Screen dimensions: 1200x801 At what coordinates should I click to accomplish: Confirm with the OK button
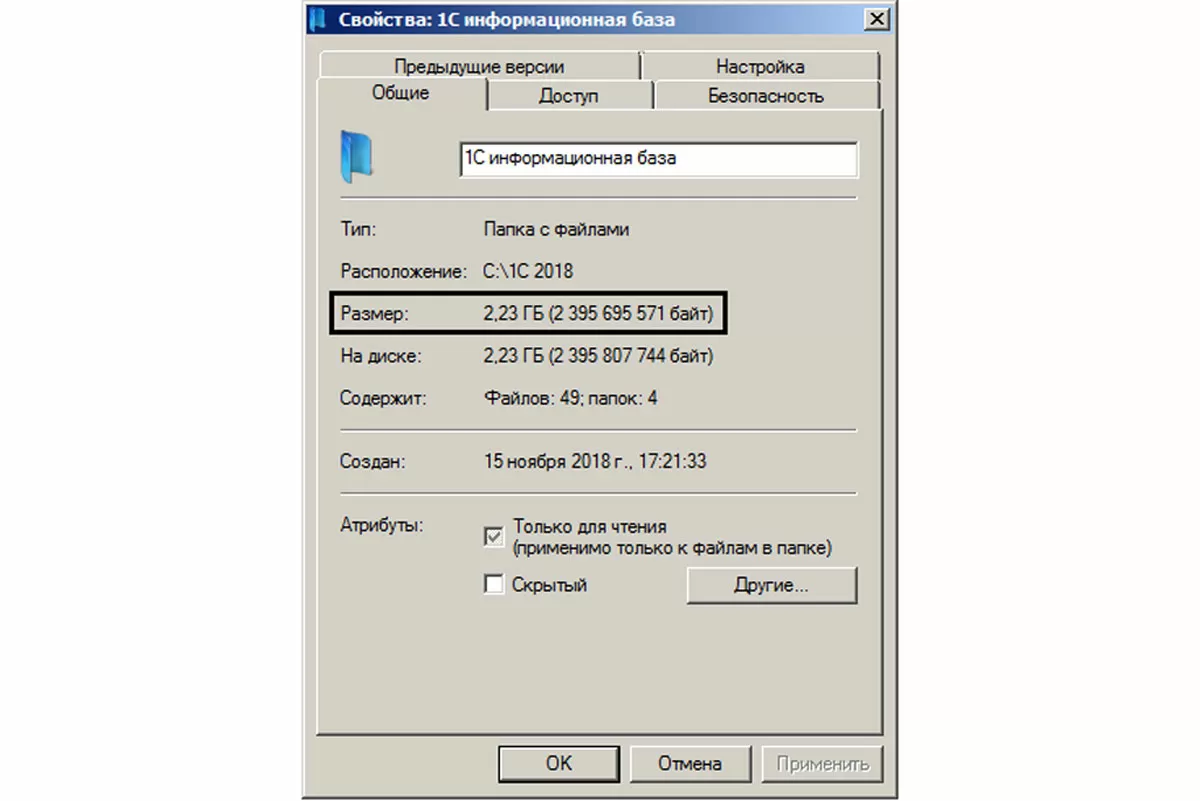click(560, 764)
